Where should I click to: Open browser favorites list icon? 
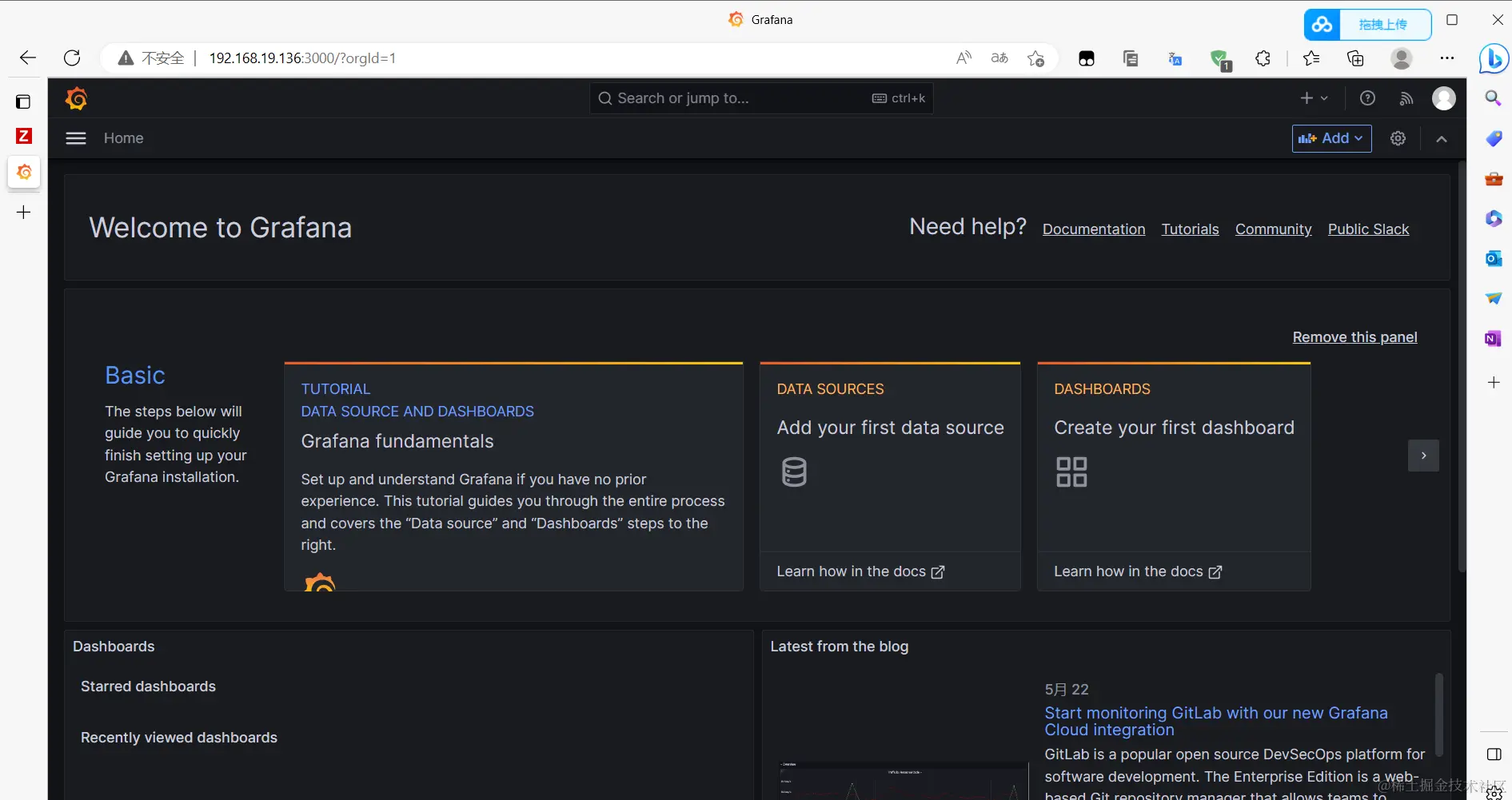click(x=1311, y=58)
